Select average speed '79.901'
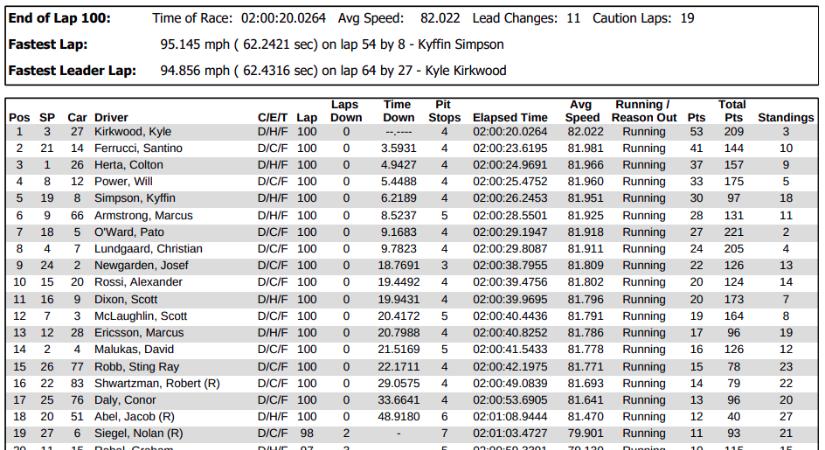Viewport: 825px width, 450px height. (585, 434)
